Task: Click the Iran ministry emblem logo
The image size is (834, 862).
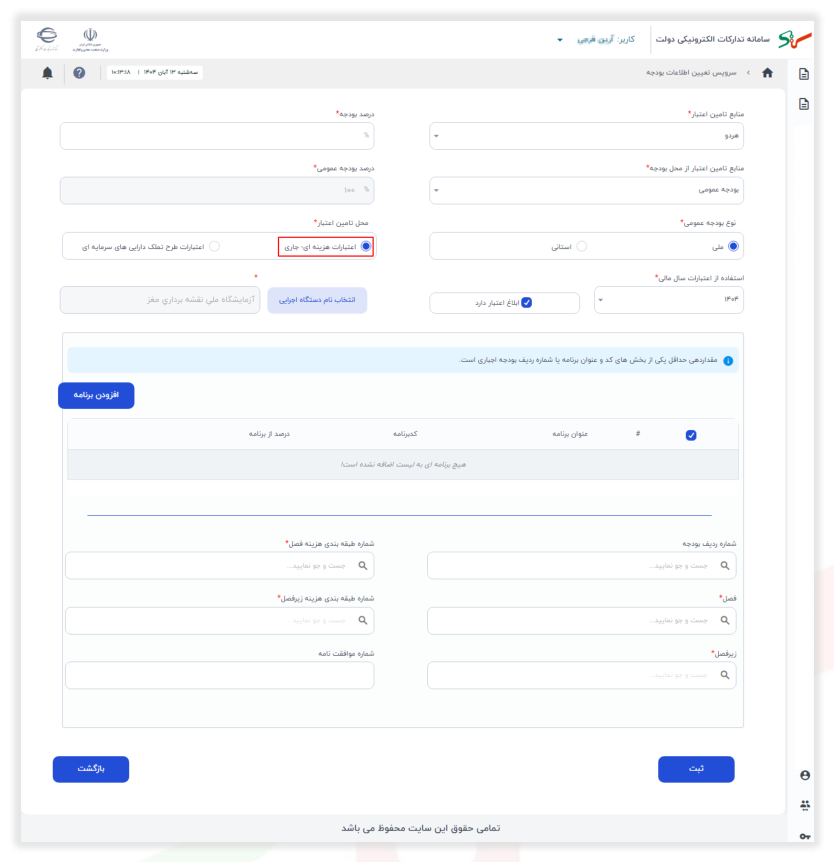Action: [x=90, y=40]
